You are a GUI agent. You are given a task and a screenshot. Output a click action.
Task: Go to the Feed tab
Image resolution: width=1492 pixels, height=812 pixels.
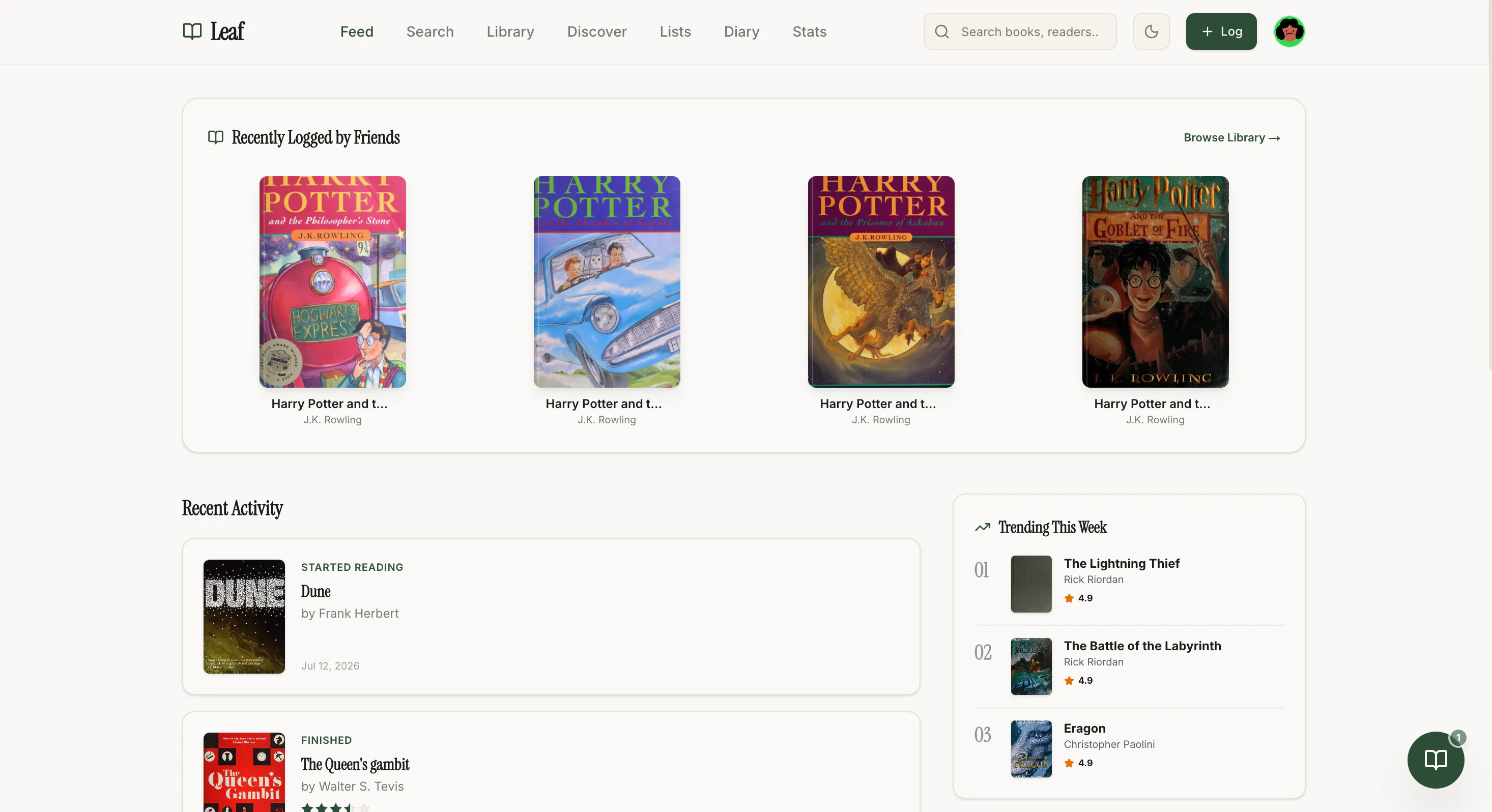click(x=357, y=31)
